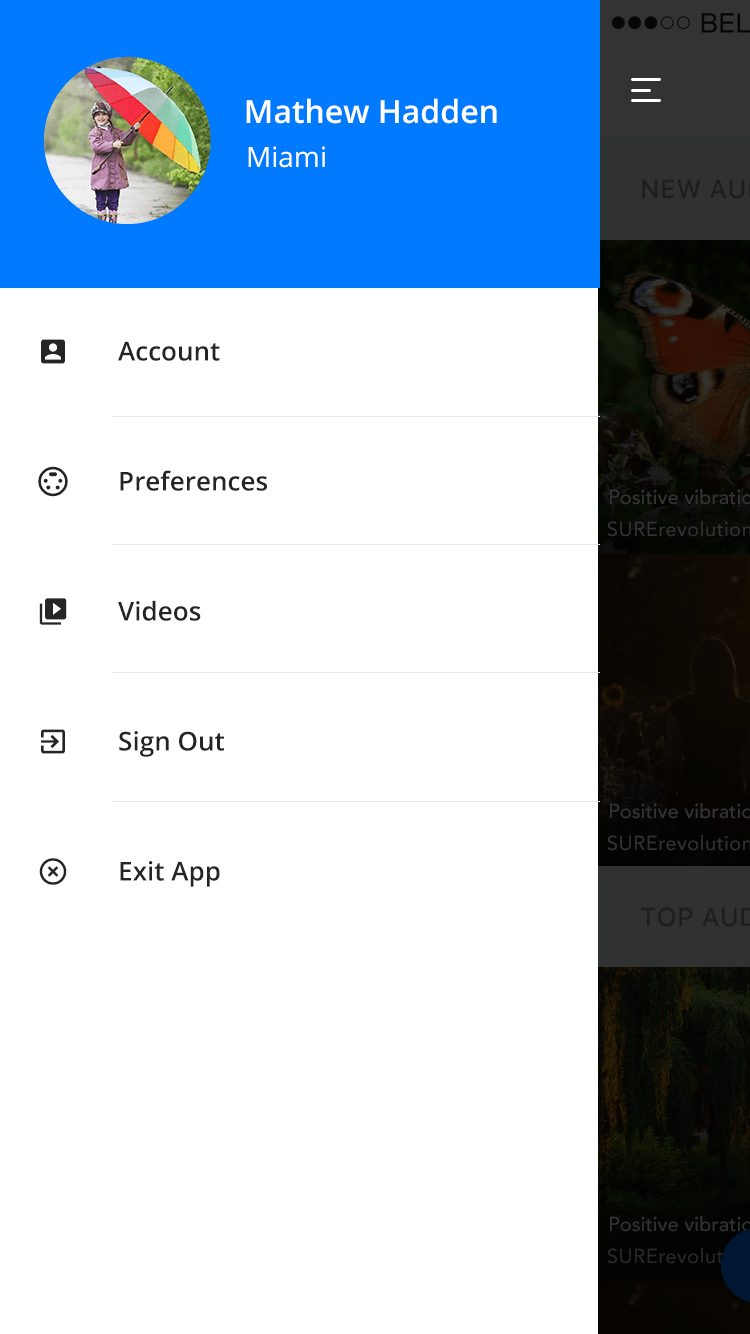This screenshot has width=750, height=1334.
Task: Click the Exit App circled-X icon
Action: pos(53,871)
